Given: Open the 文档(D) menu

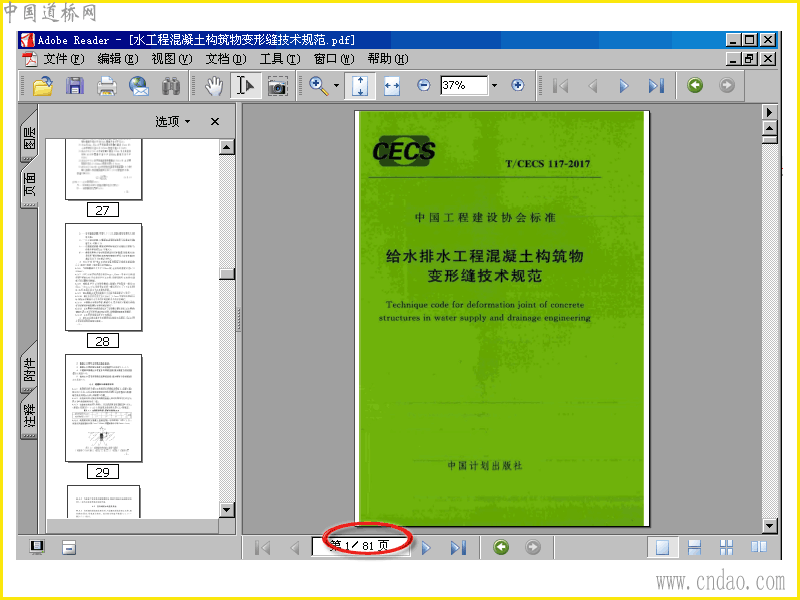Looking at the screenshot, I should coord(226,59).
